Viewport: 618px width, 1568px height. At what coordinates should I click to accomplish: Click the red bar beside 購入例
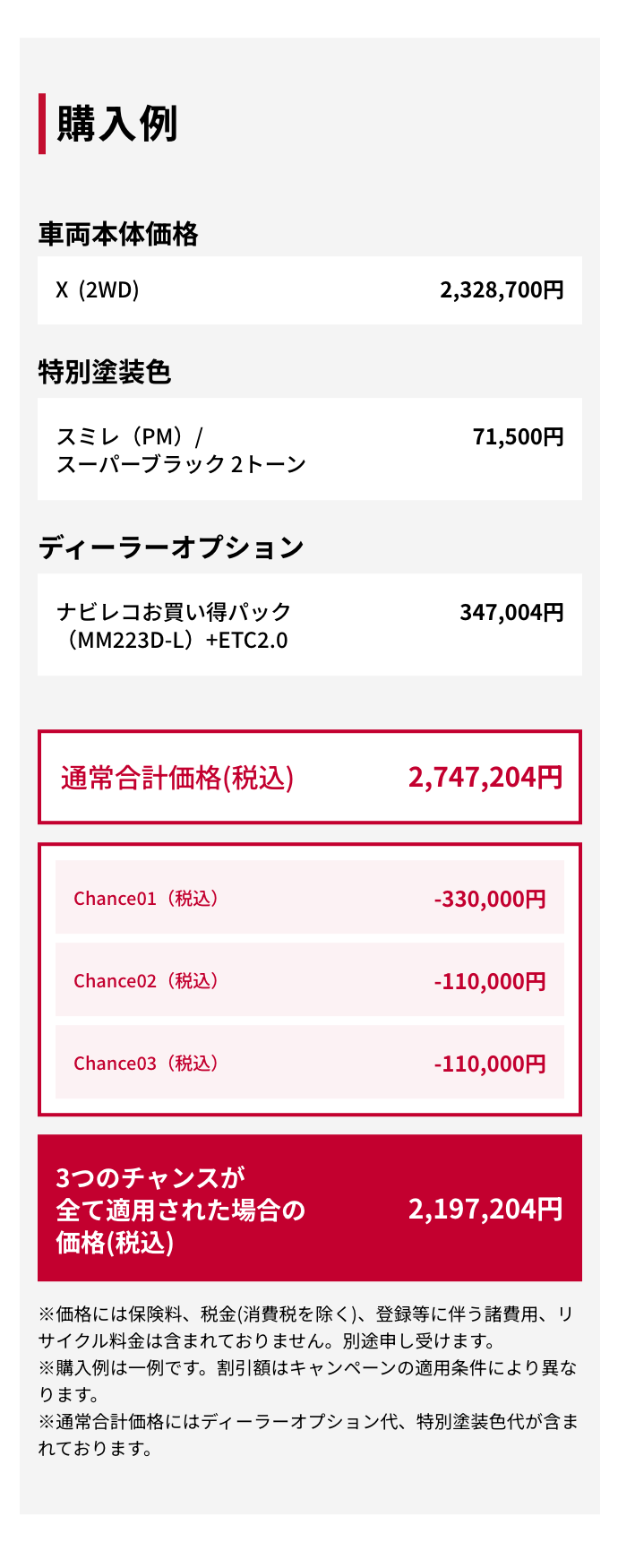click(42, 124)
